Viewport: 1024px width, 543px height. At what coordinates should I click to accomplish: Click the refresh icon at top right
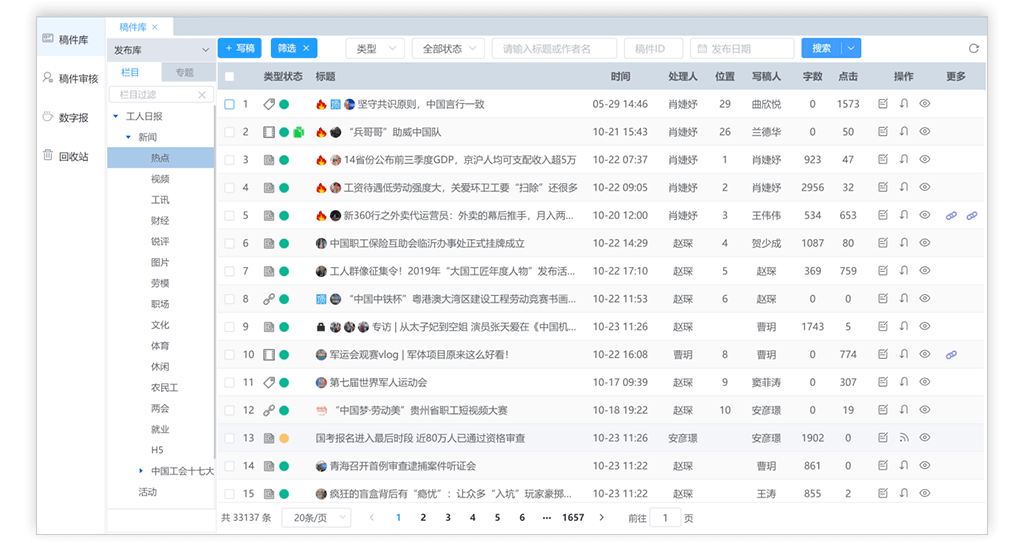973,48
